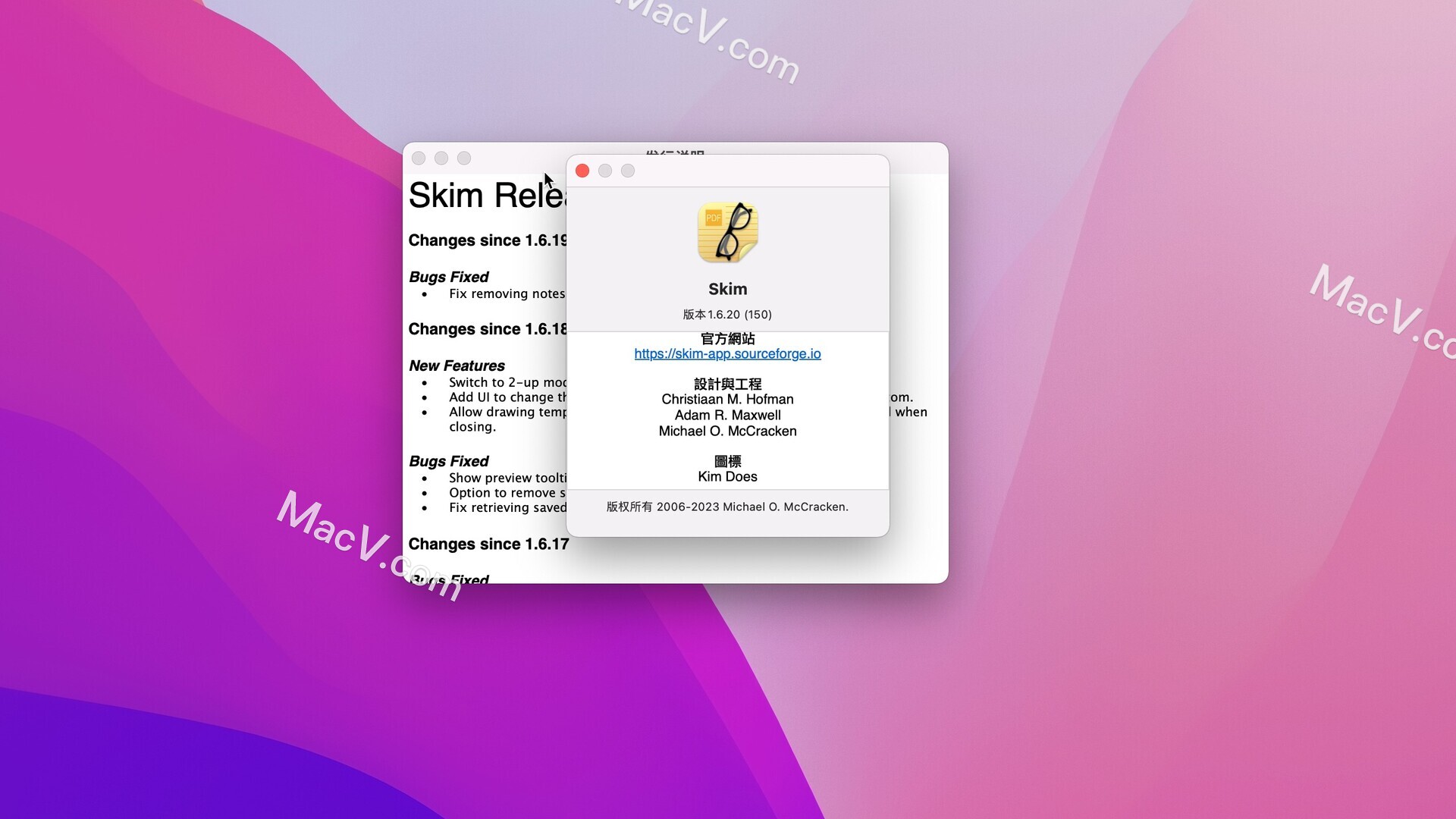1456x819 pixels.
Task: Click the version 1.6.20 (150) text
Action: click(727, 314)
